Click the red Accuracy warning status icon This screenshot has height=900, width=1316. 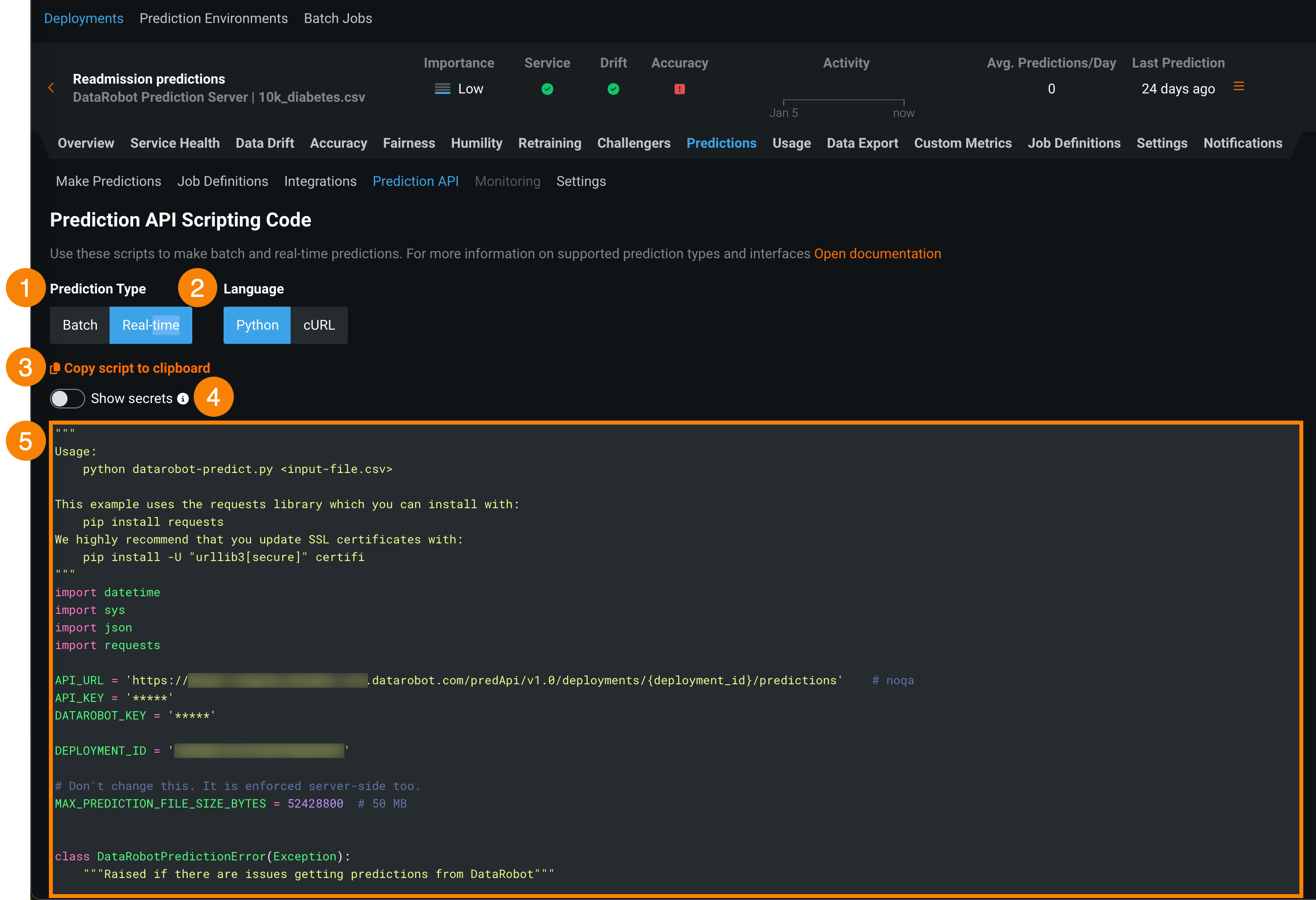click(x=680, y=89)
